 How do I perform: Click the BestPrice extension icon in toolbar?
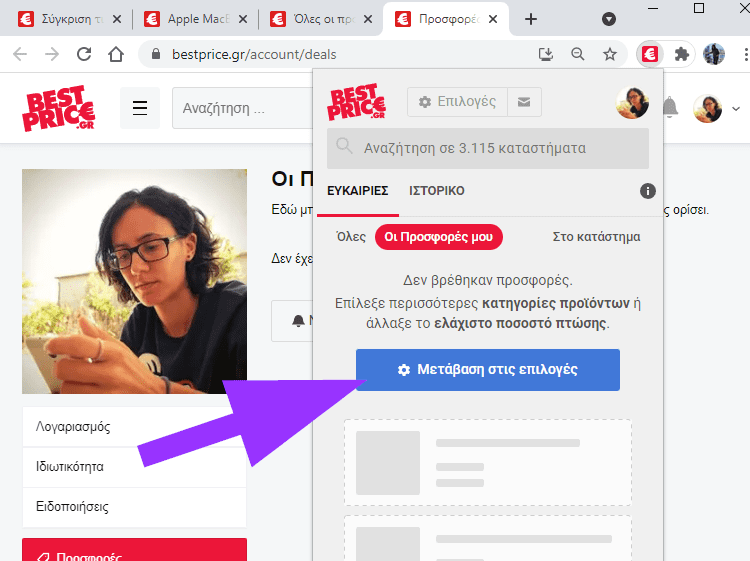(x=650, y=54)
